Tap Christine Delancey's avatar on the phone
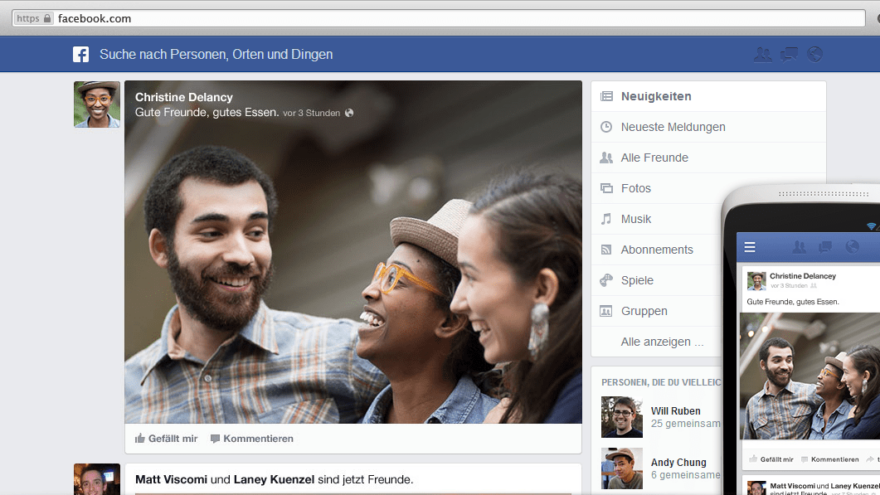This screenshot has width=880, height=495. click(x=756, y=281)
